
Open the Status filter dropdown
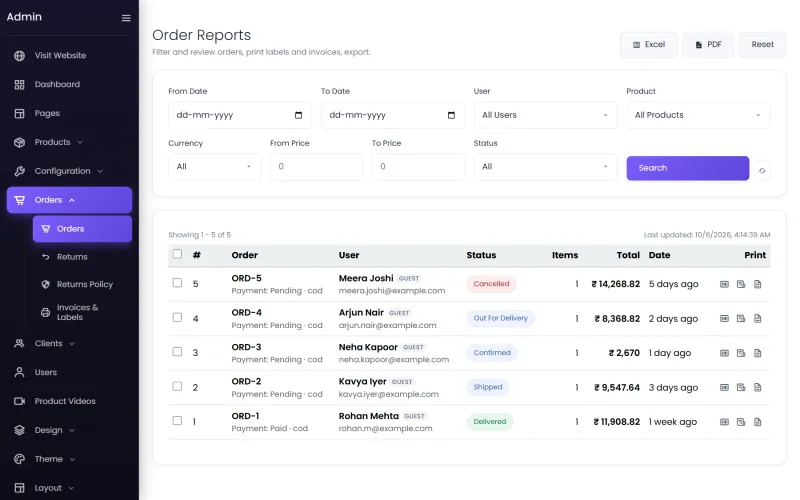(x=545, y=167)
